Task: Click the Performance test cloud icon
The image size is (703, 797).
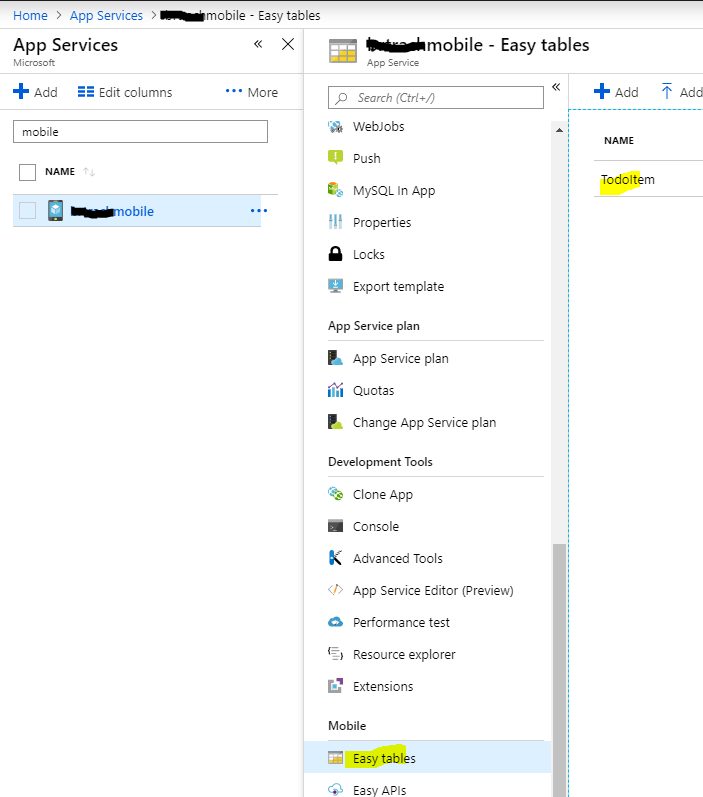Action: pos(335,622)
